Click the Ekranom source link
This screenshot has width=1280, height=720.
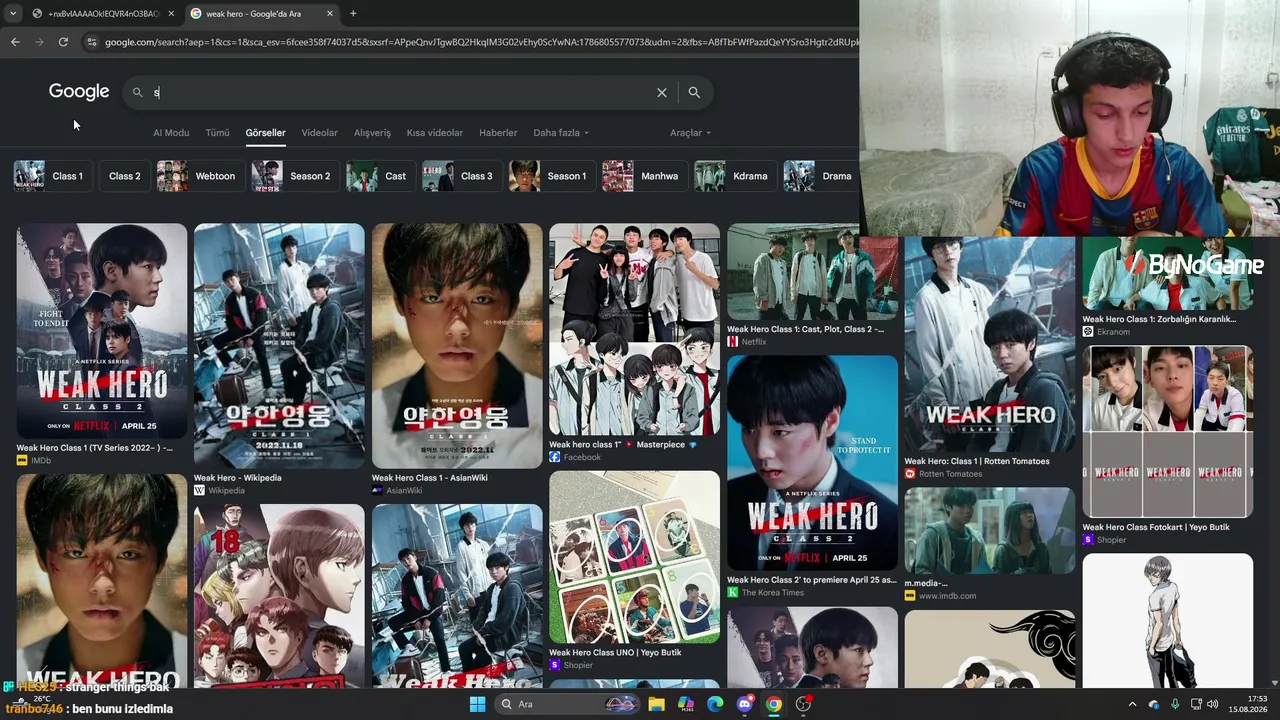1113,332
